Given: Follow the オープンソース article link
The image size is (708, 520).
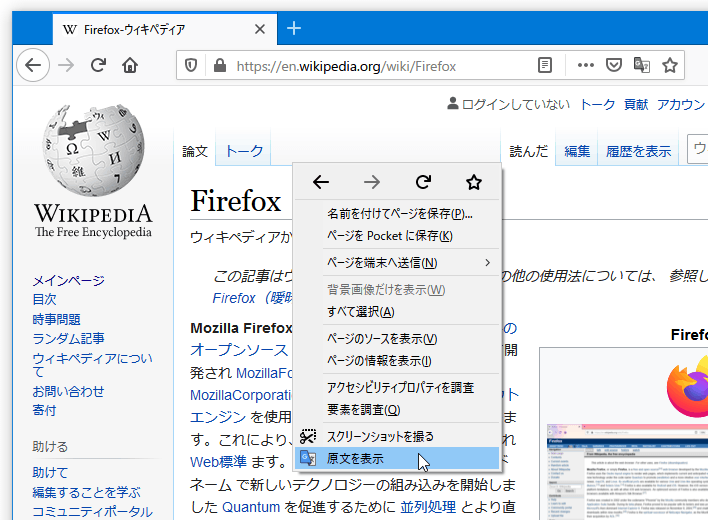Looking at the screenshot, I should 239,350.
